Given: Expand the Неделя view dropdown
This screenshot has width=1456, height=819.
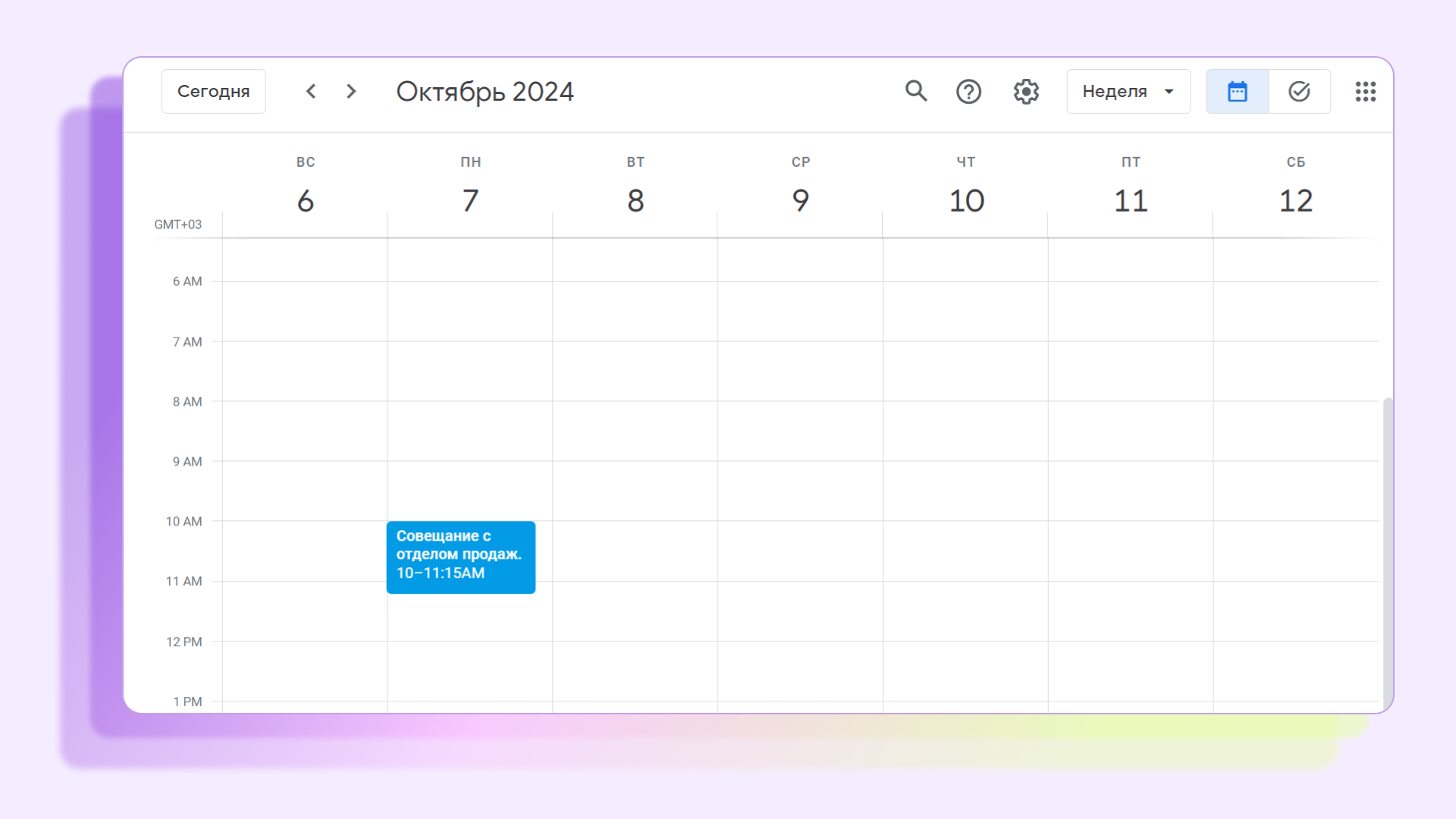Looking at the screenshot, I should [x=1128, y=92].
